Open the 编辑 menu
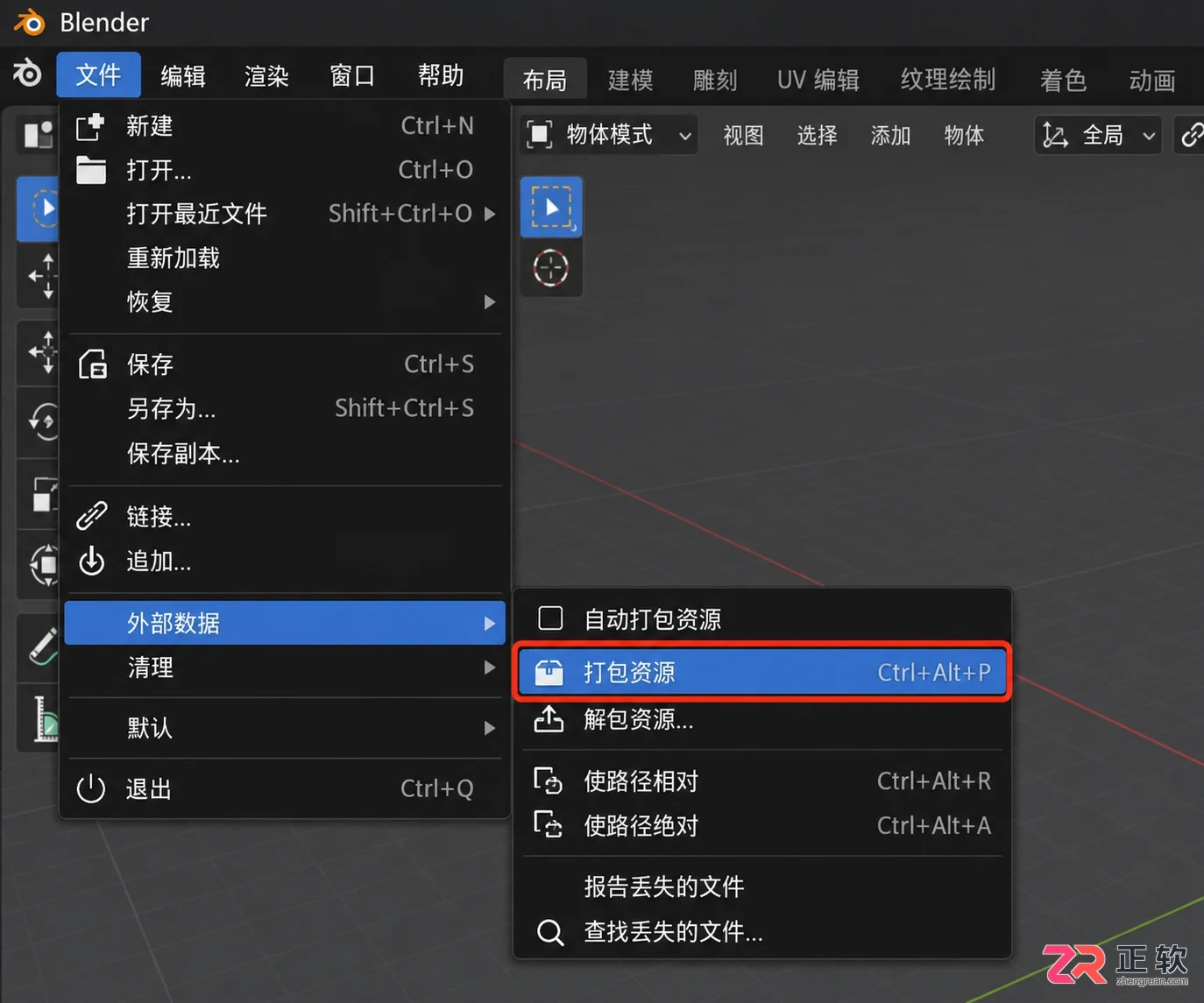This screenshot has height=1003, width=1204. coord(183,76)
